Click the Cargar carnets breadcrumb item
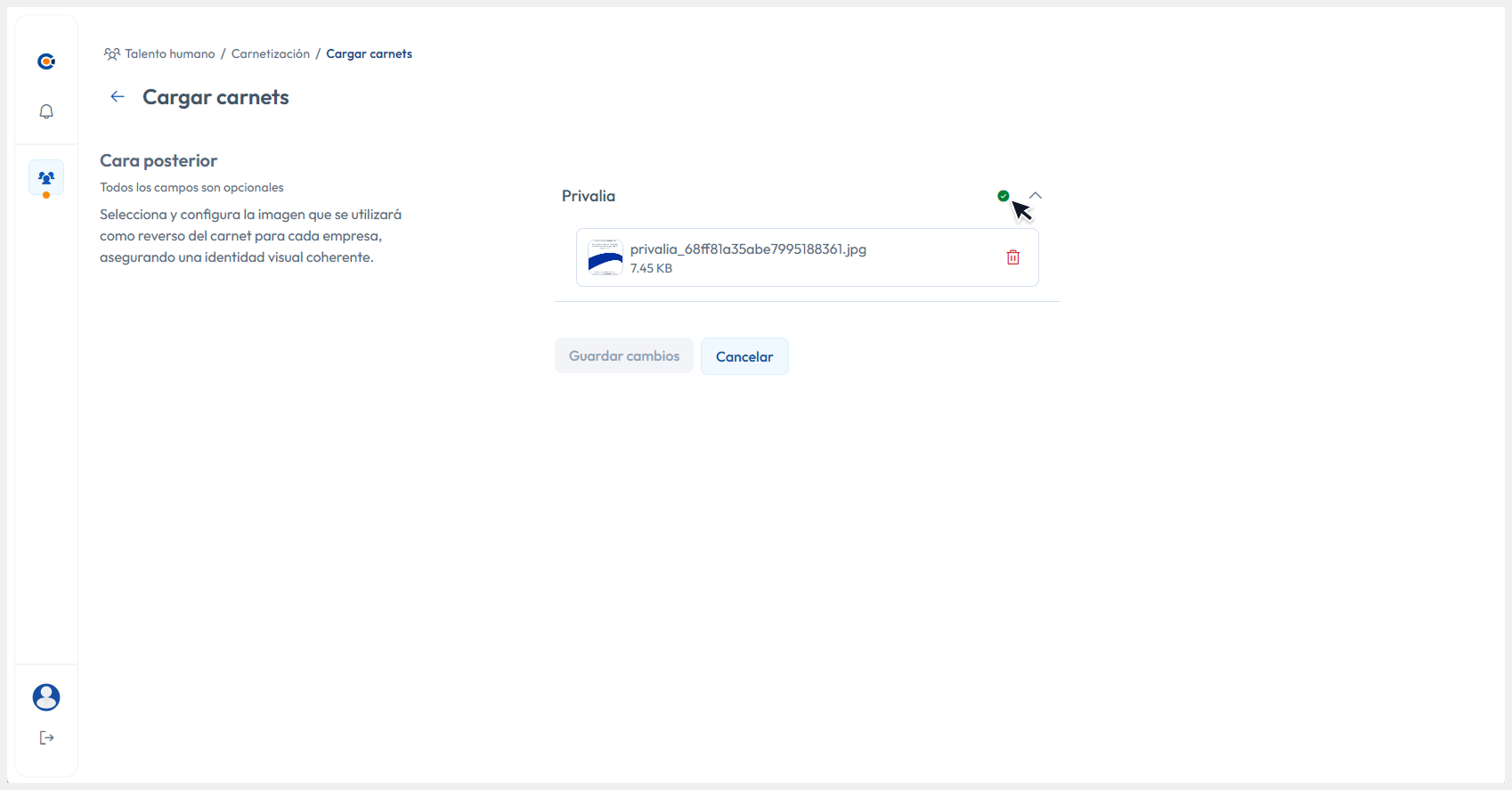The image size is (1512, 790). point(369,54)
